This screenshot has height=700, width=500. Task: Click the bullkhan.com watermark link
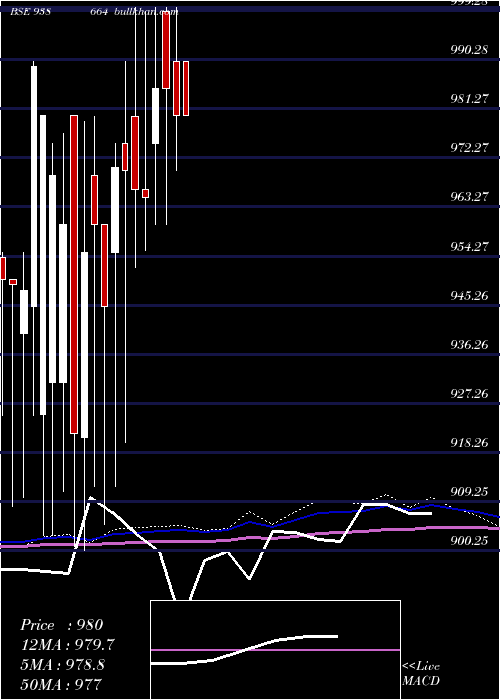[146, 12]
